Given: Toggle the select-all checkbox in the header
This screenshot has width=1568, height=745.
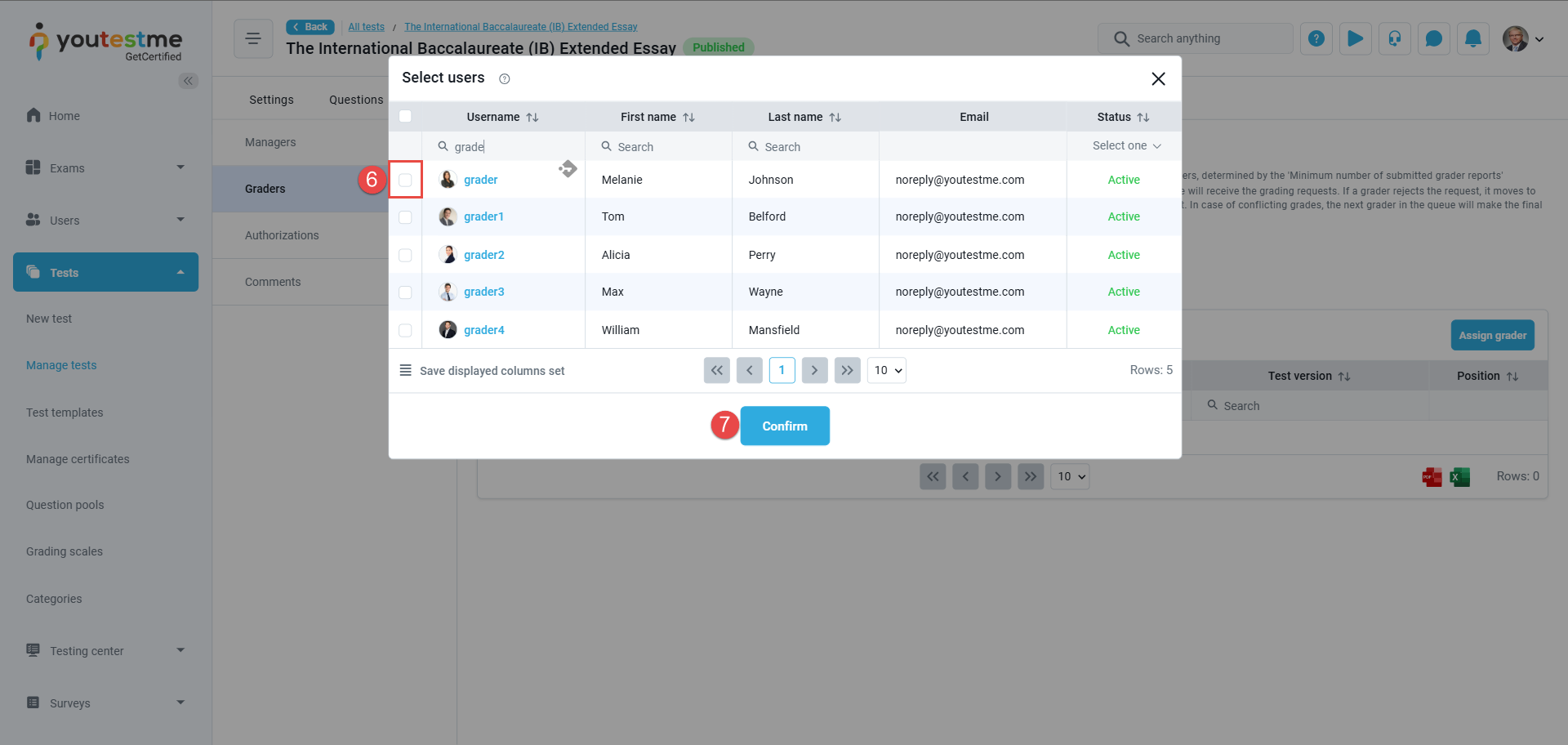Looking at the screenshot, I should coord(405,116).
